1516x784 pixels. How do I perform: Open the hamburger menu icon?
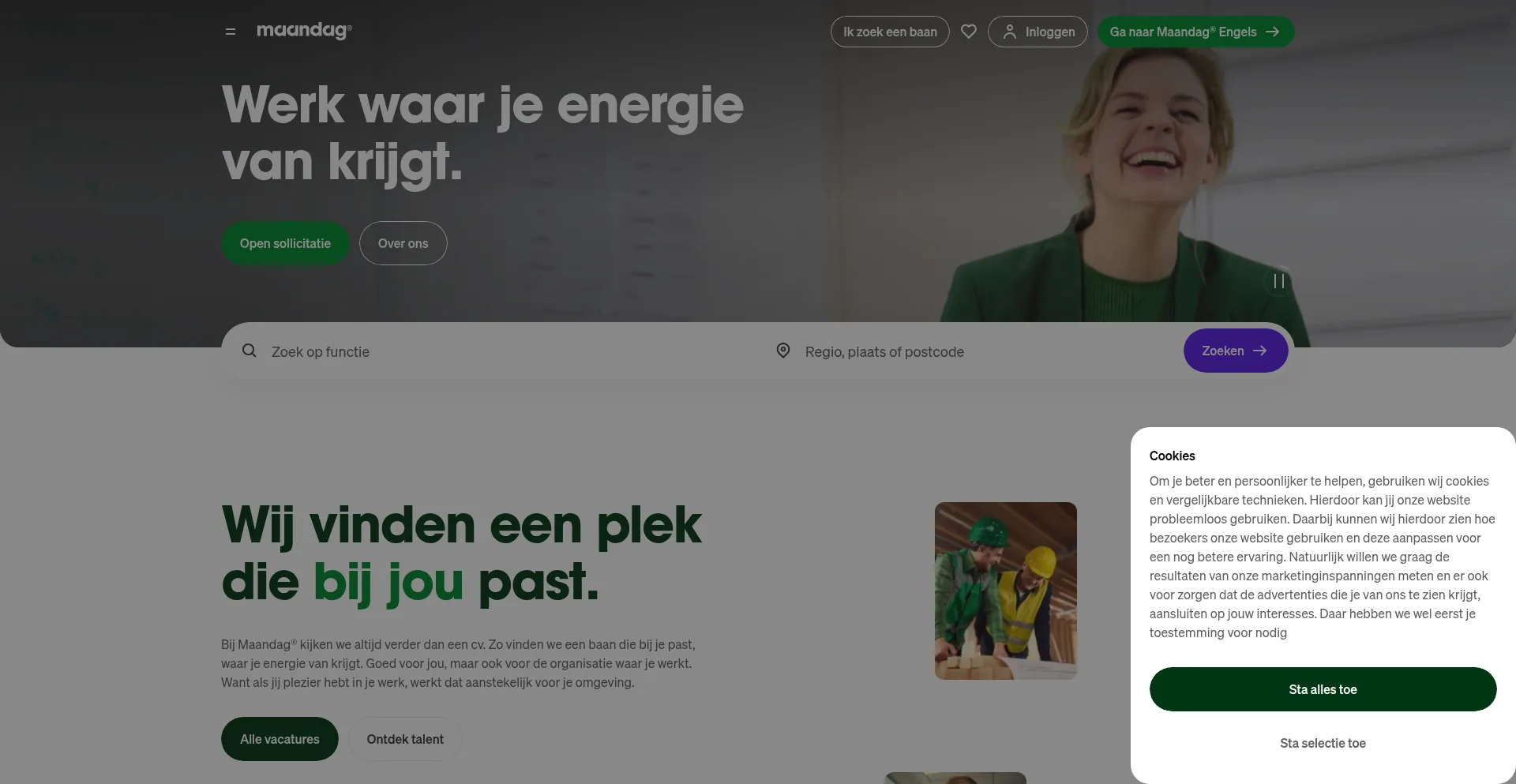(231, 32)
